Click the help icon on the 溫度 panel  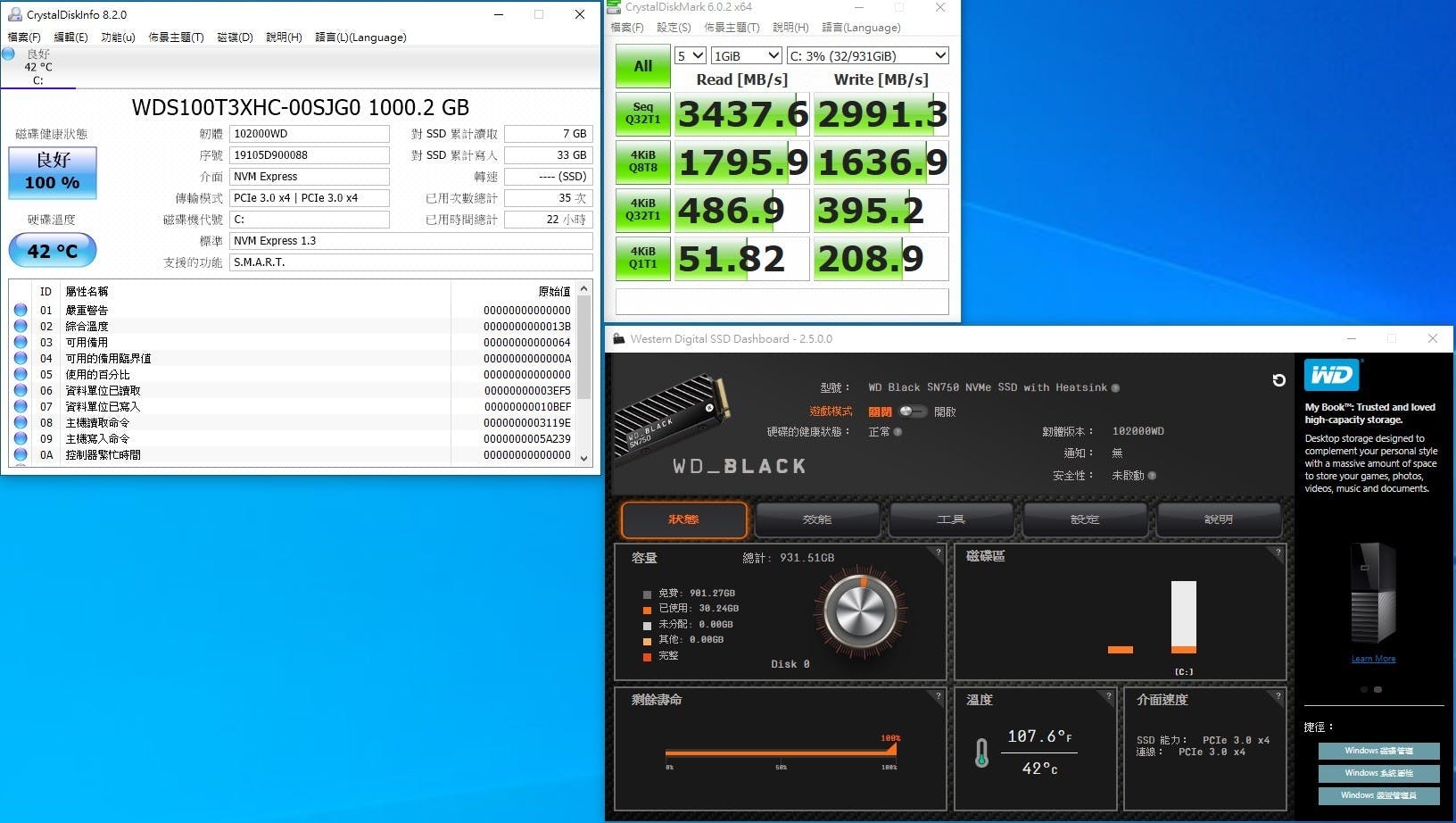point(1109,695)
